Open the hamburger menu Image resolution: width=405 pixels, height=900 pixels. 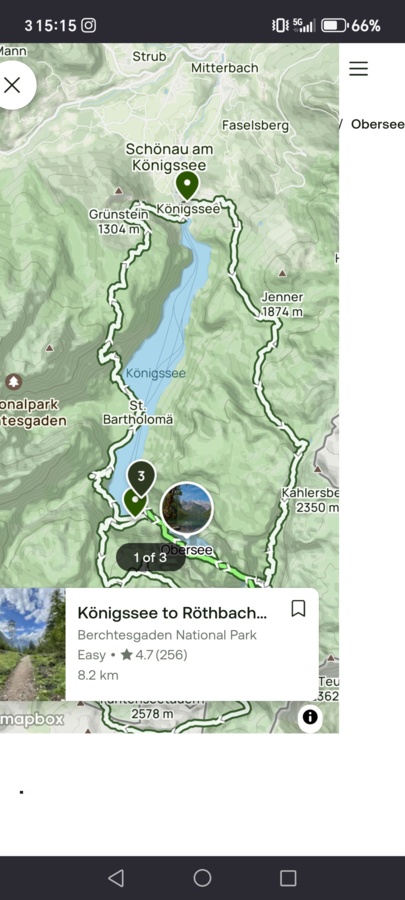tap(359, 68)
